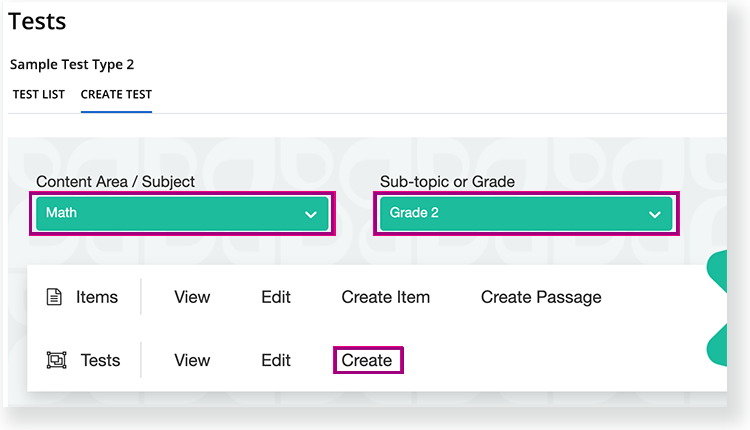Screen dimensions: 750x430
Task: Click the Sample Test Type 2 heading
Action: coord(72,65)
